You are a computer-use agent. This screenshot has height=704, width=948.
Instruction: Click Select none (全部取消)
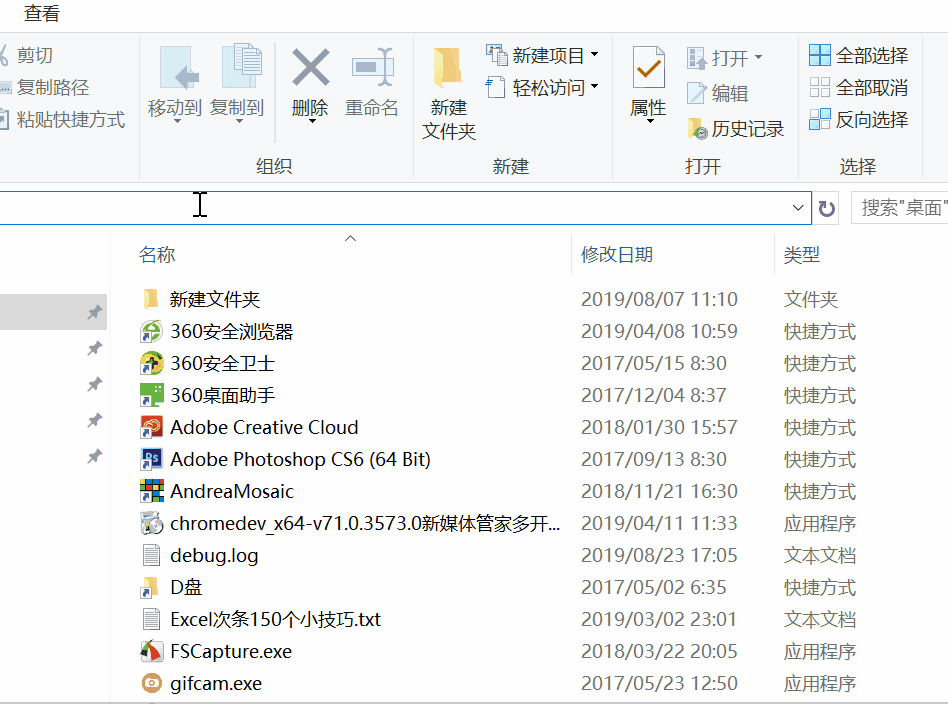point(859,88)
